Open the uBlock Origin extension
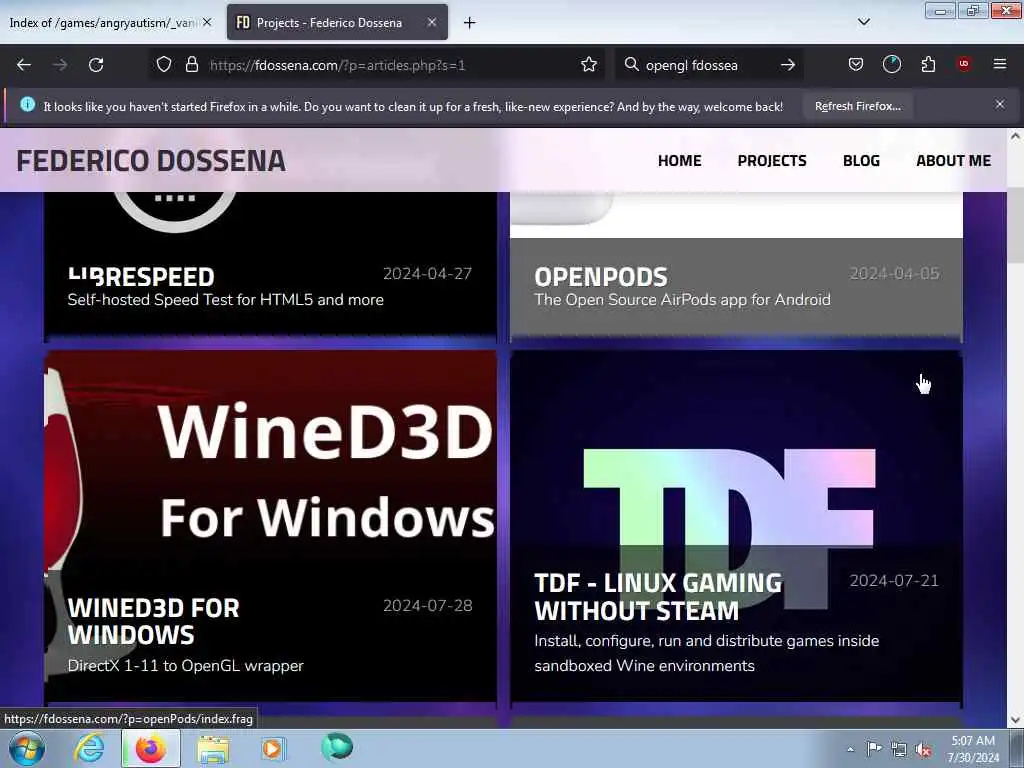This screenshot has width=1024, height=768. (964, 64)
